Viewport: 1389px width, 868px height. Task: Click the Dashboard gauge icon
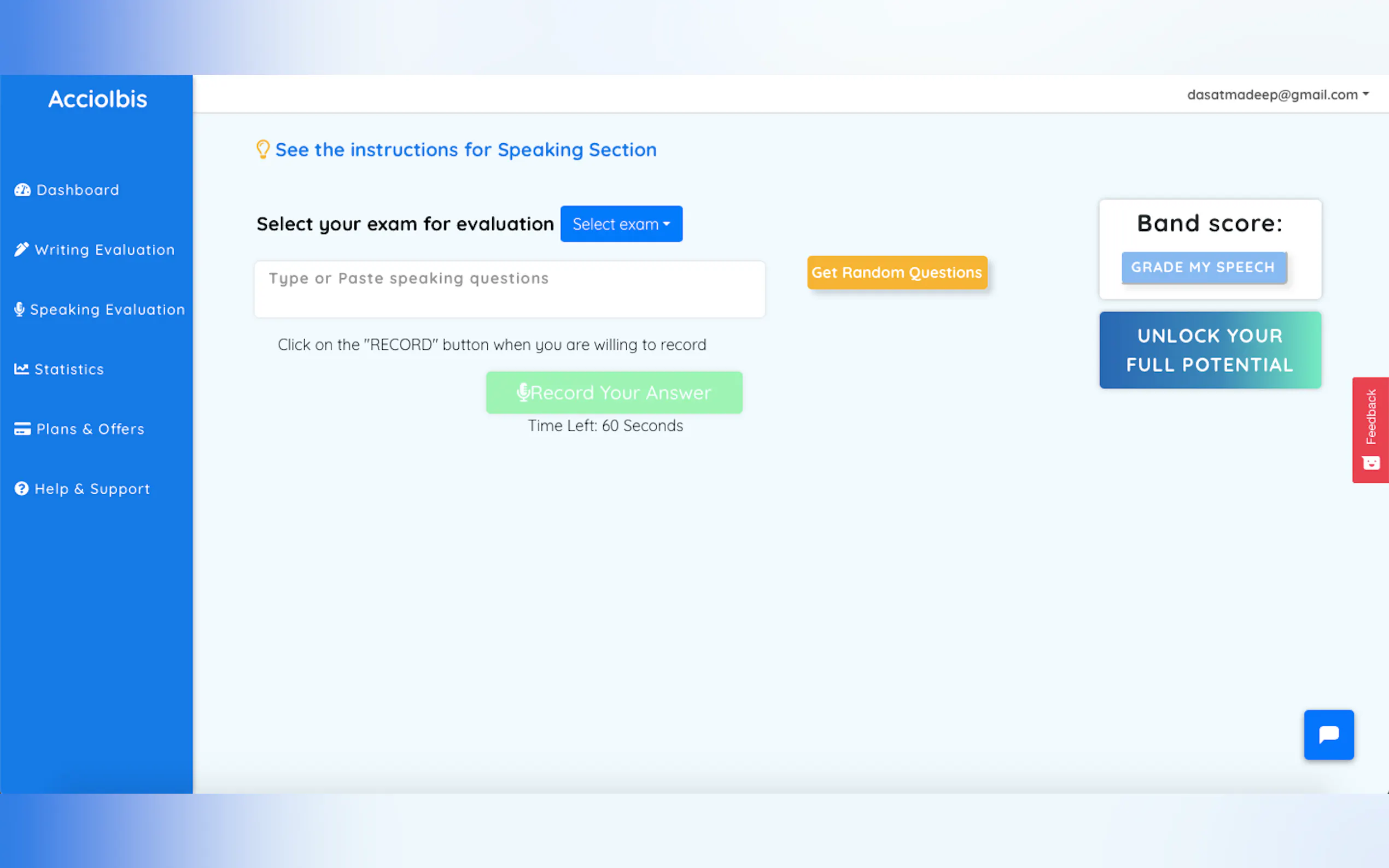tap(22, 190)
